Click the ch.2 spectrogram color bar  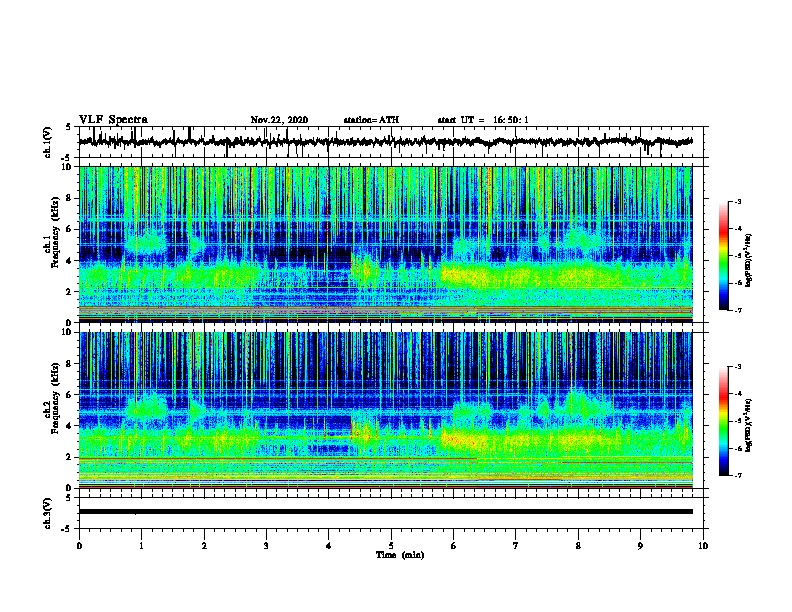(x=723, y=421)
